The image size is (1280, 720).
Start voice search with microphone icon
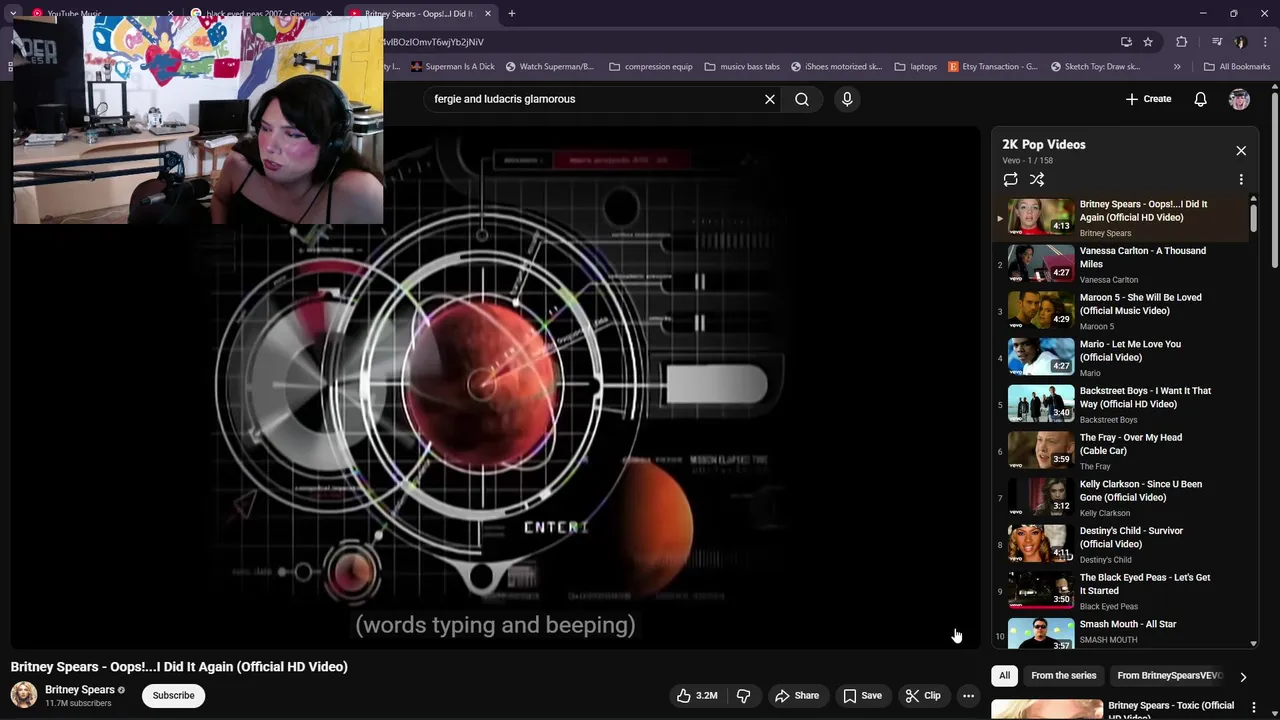847,99
